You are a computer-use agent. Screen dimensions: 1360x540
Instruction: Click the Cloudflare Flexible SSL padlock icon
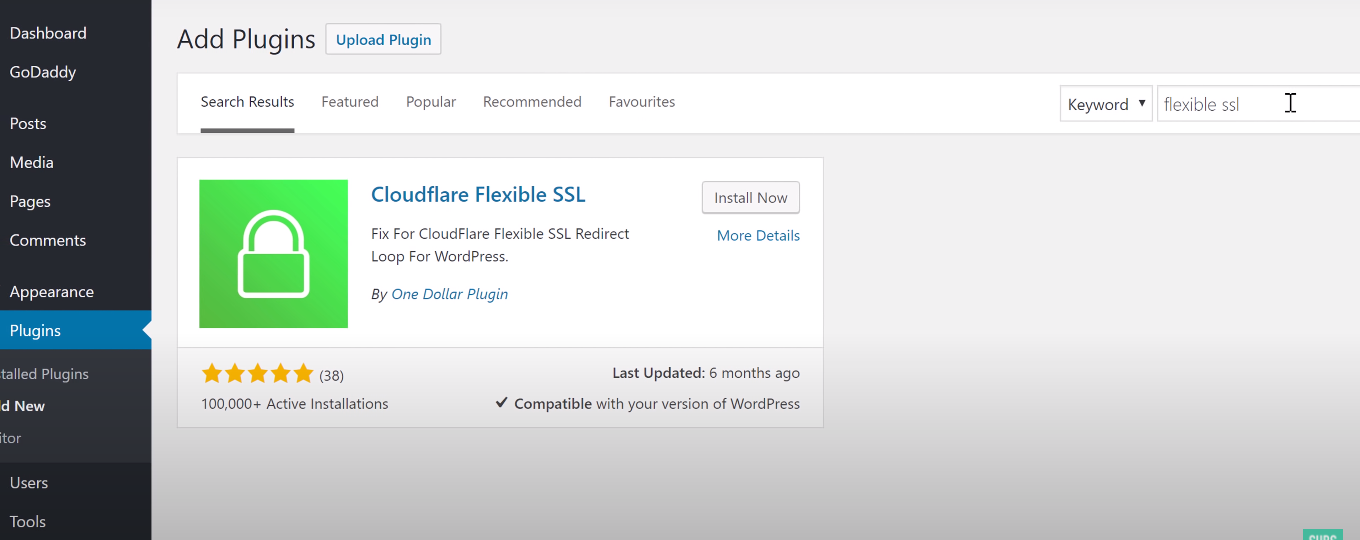273,254
